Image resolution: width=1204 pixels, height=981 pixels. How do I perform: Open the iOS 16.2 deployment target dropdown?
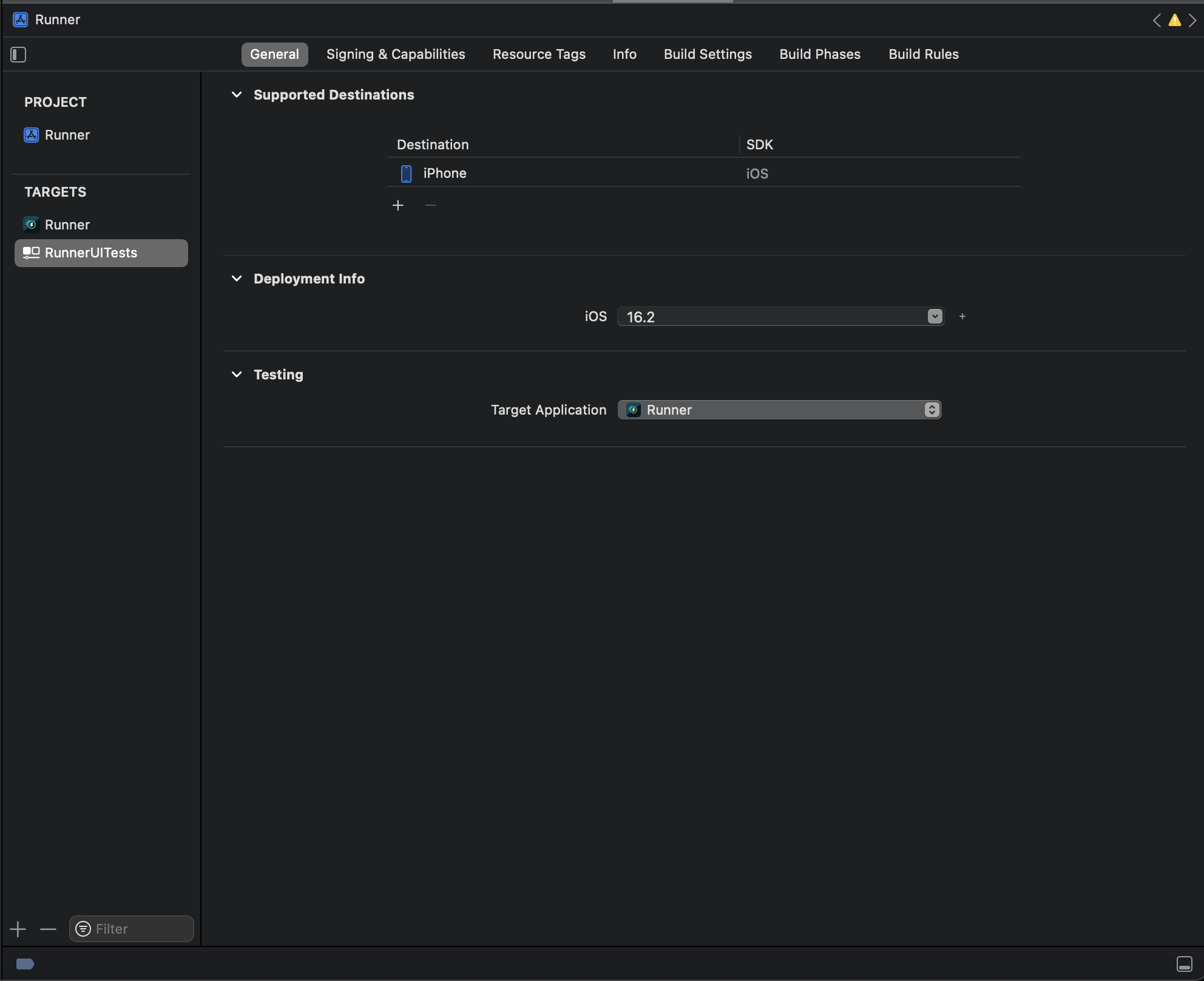tap(935, 316)
